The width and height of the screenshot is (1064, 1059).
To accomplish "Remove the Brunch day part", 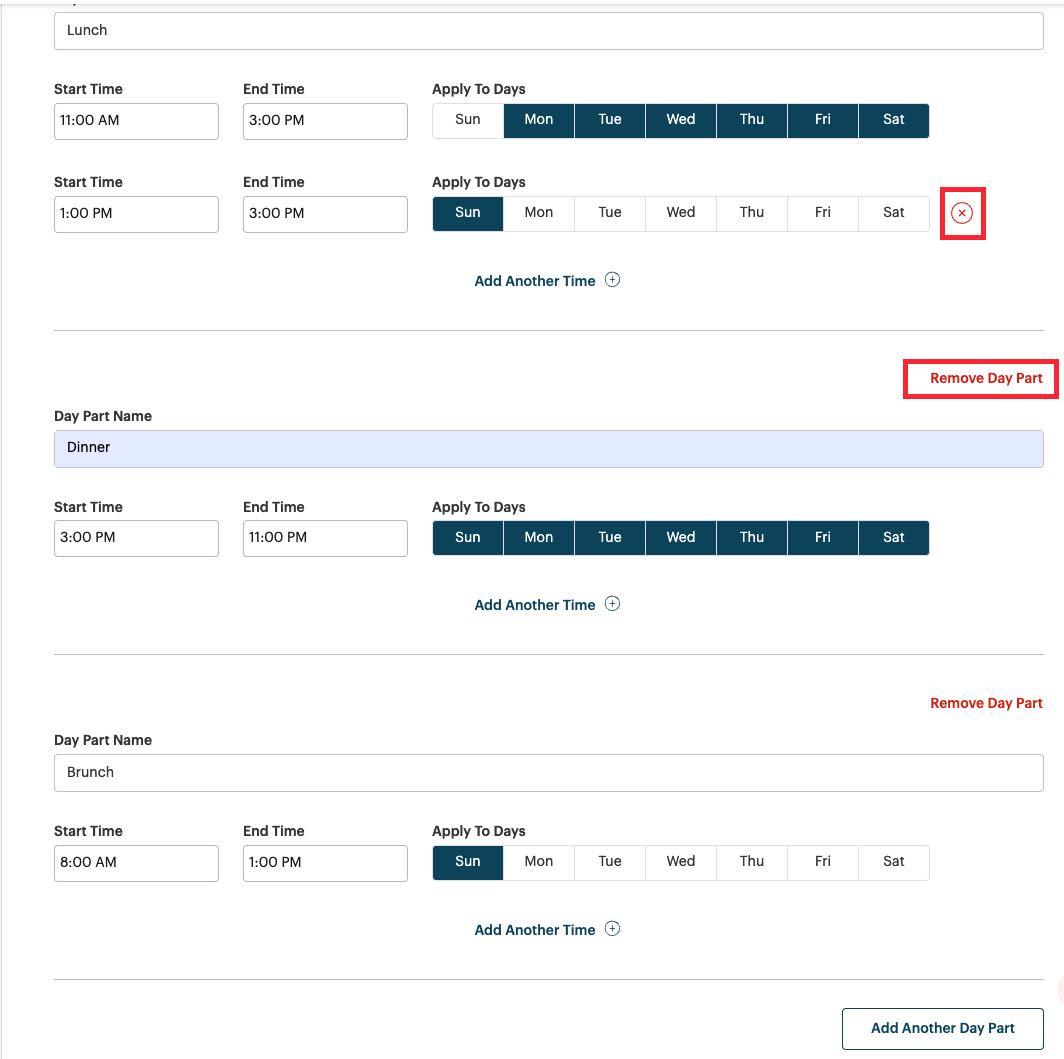I will point(985,703).
